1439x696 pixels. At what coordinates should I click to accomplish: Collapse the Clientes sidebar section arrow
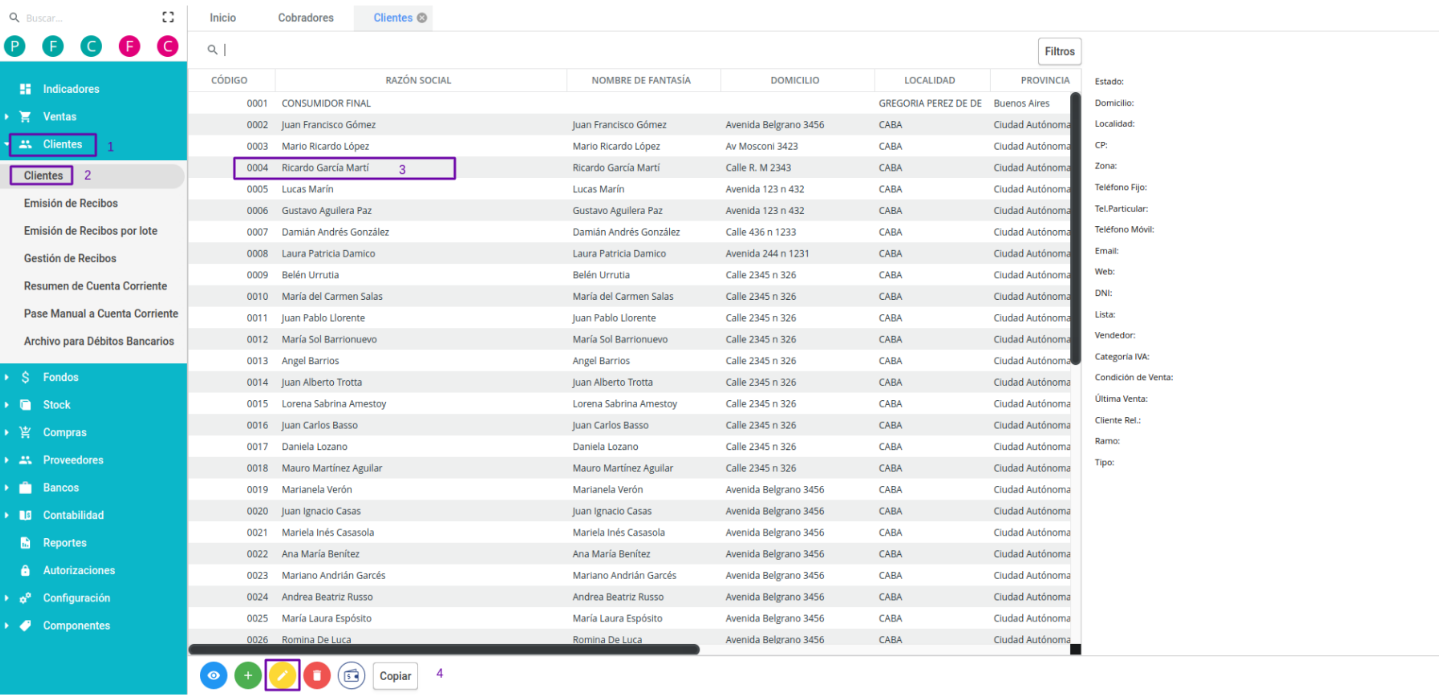click(6, 145)
